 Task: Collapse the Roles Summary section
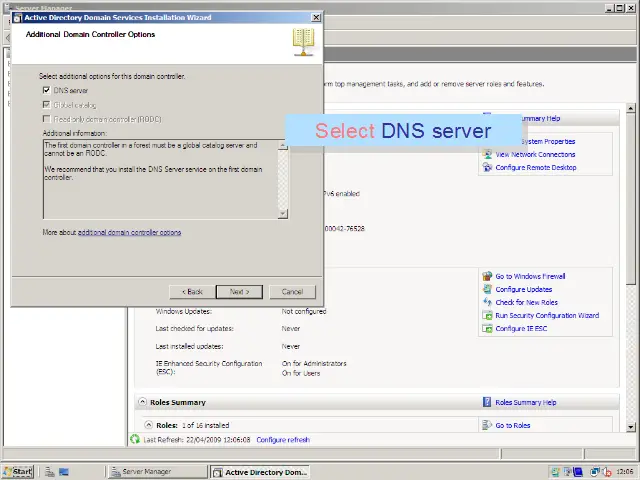click(142, 402)
